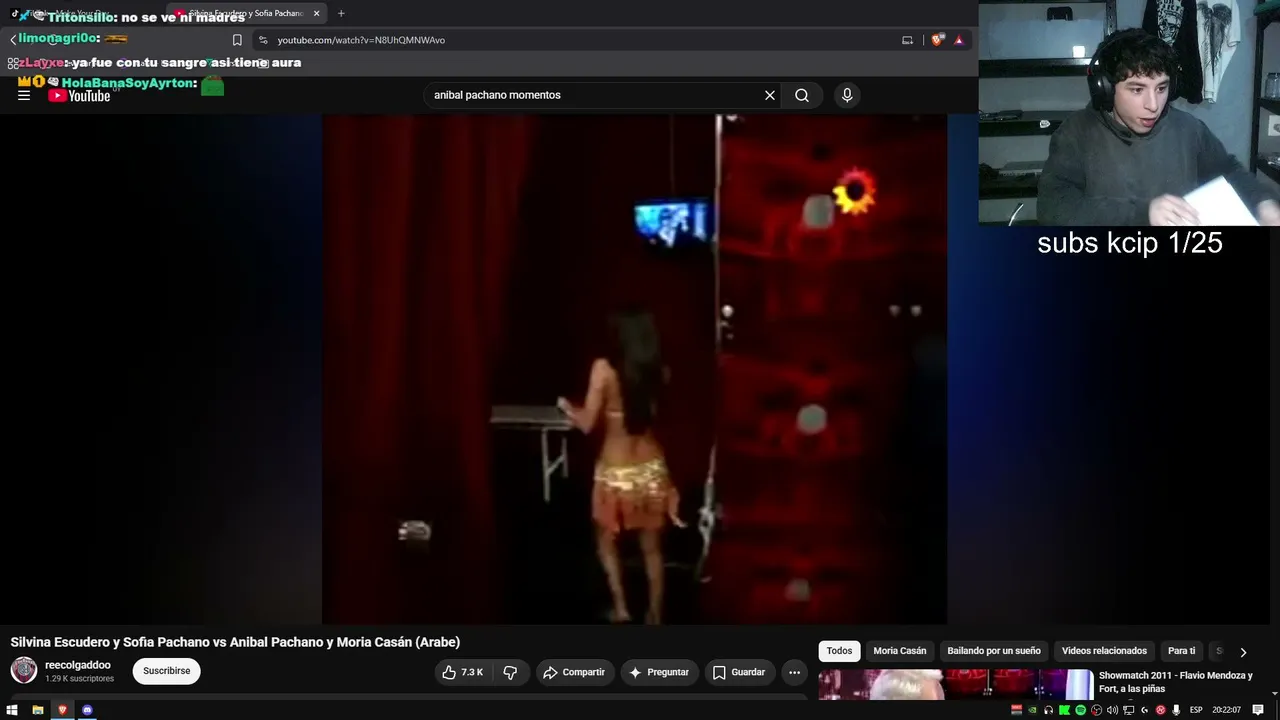This screenshot has width=1280, height=720.
Task: Open the three-dot more actions menu
Action: (x=794, y=672)
